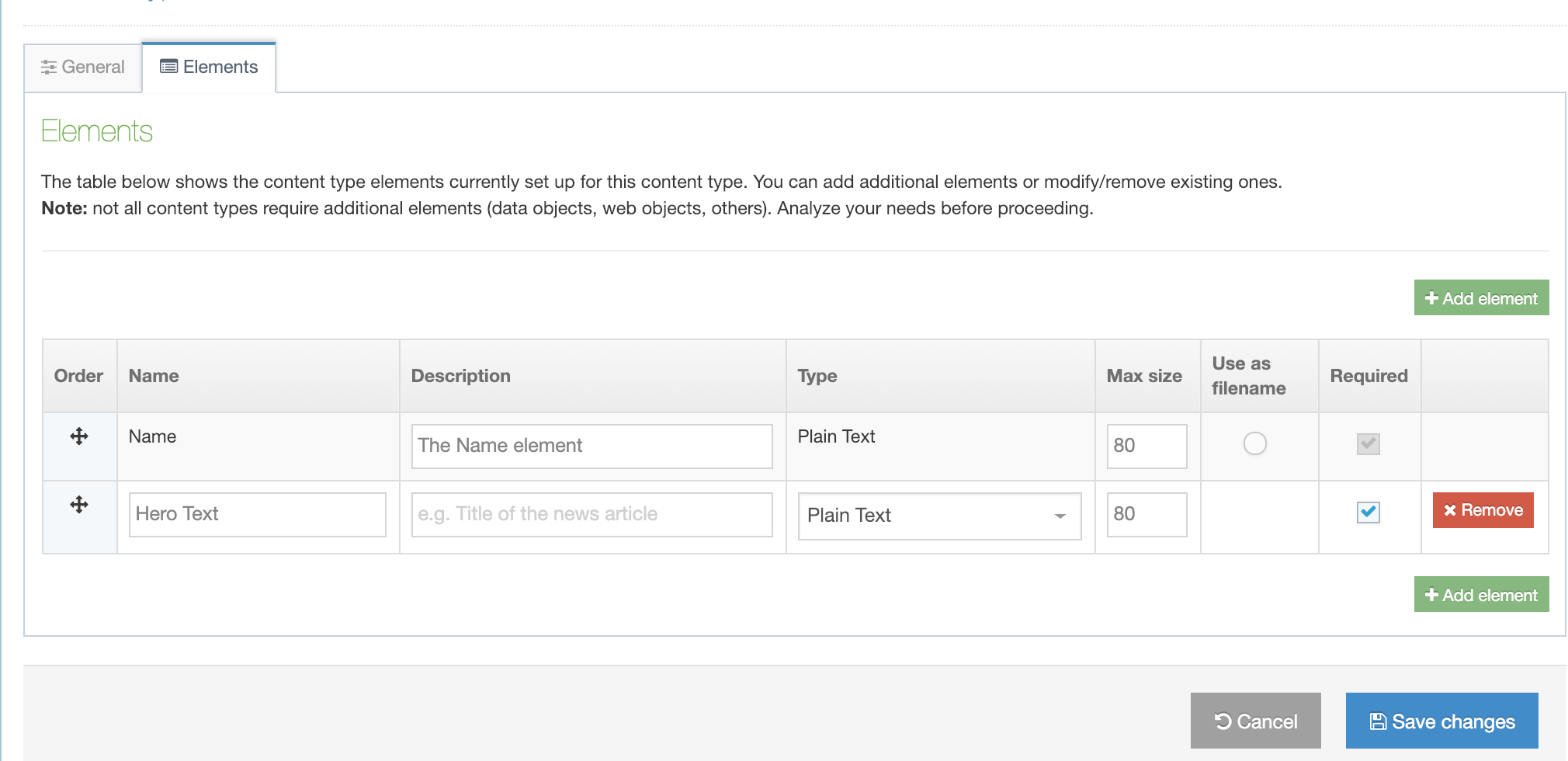Click the Max size field in Name row
Screen dimensions: 1568x761
click(1146, 446)
